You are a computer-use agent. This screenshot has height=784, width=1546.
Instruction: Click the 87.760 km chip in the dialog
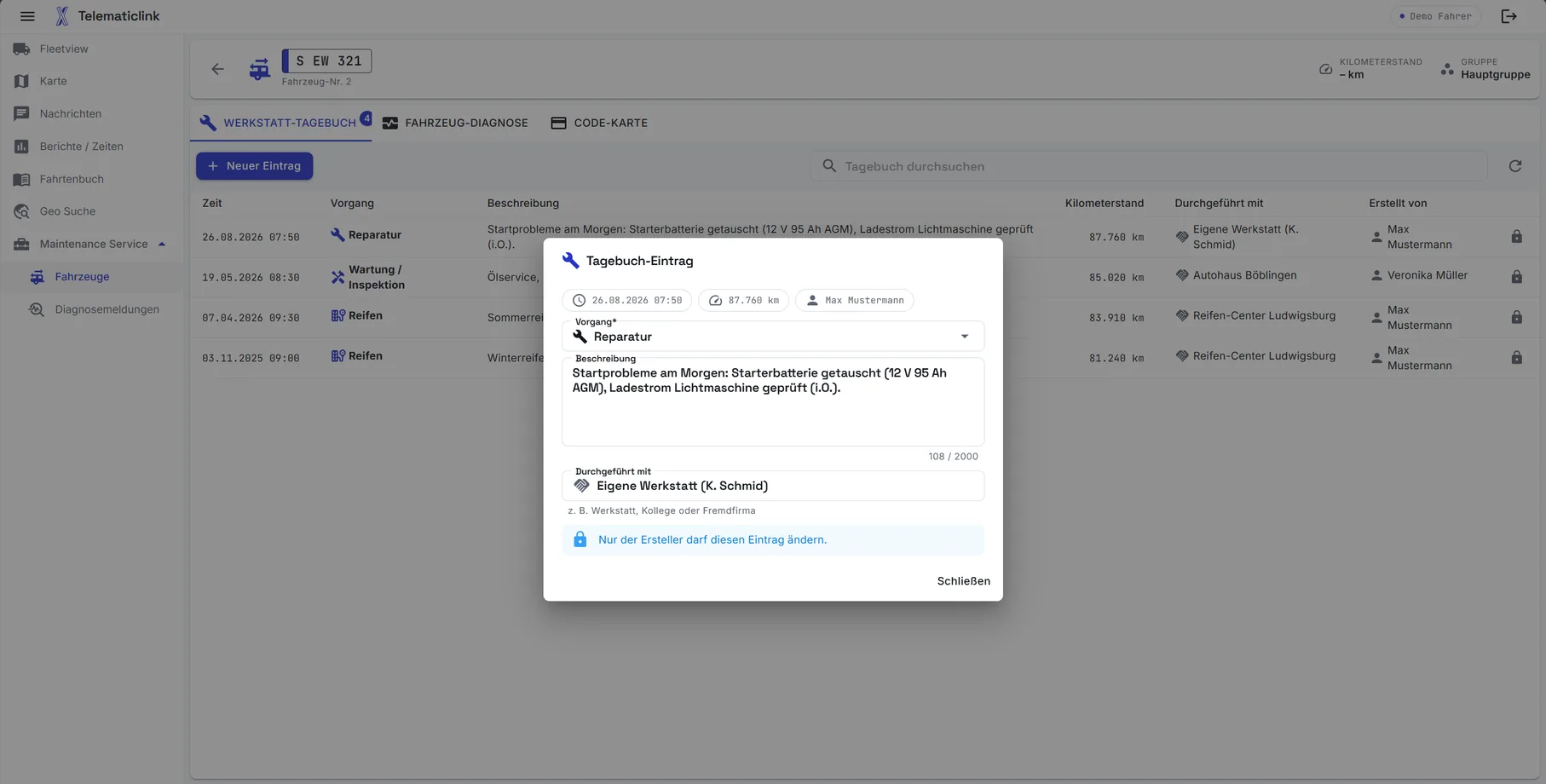tap(744, 300)
